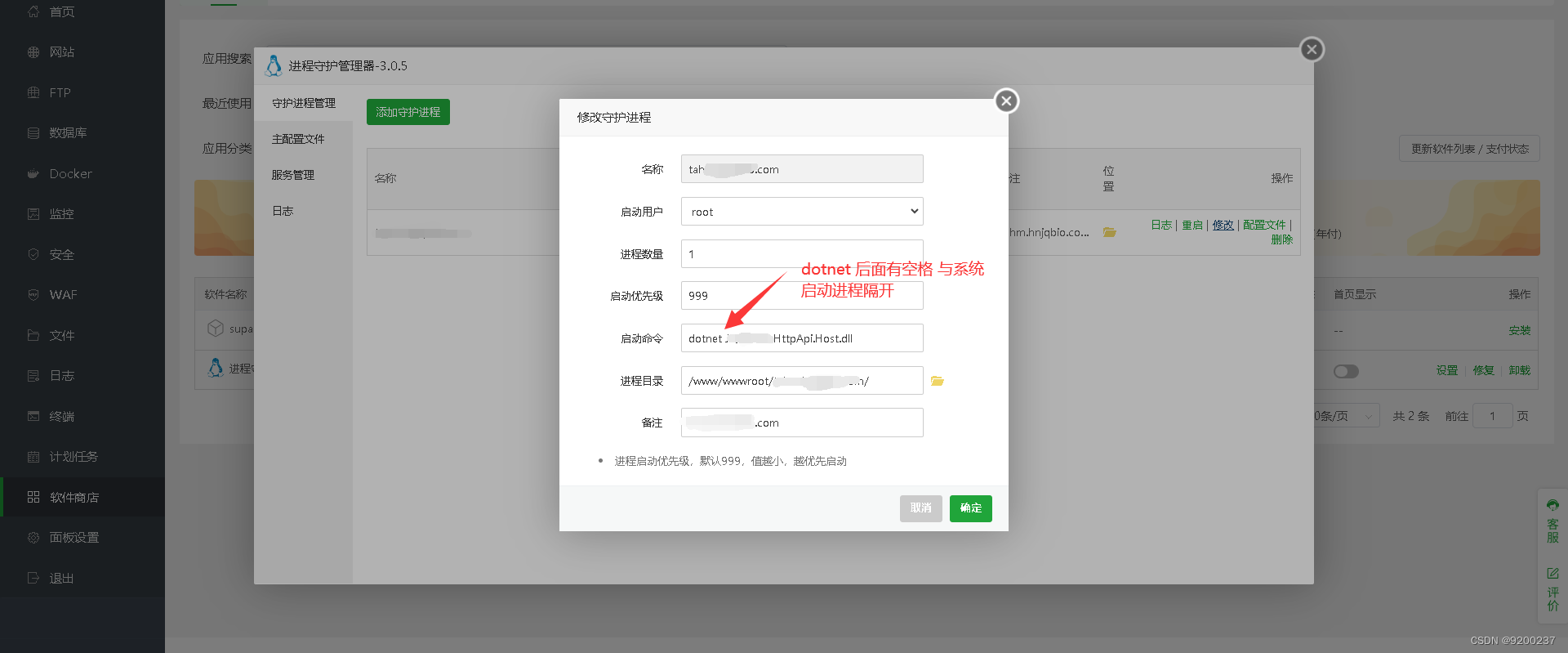Click the 卸载 uninstall link
Screen dimensions: 1568x653
(x=1520, y=370)
